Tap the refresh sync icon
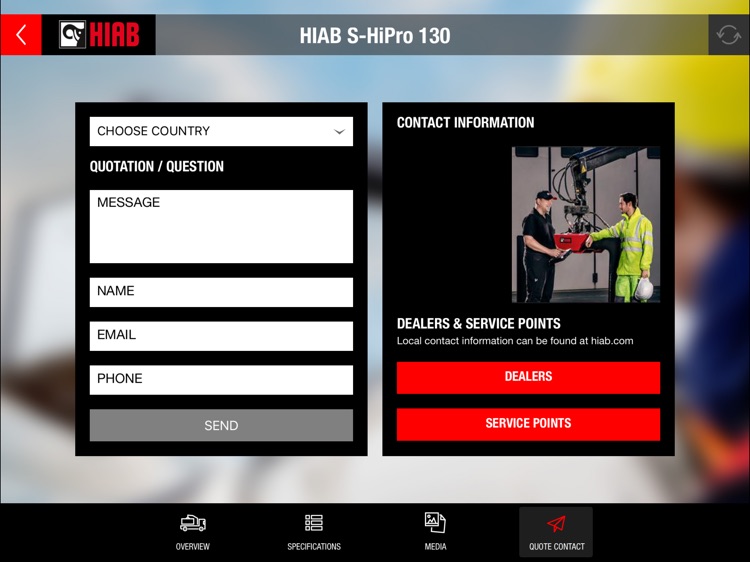Viewport: 750px width, 562px height. [728, 35]
